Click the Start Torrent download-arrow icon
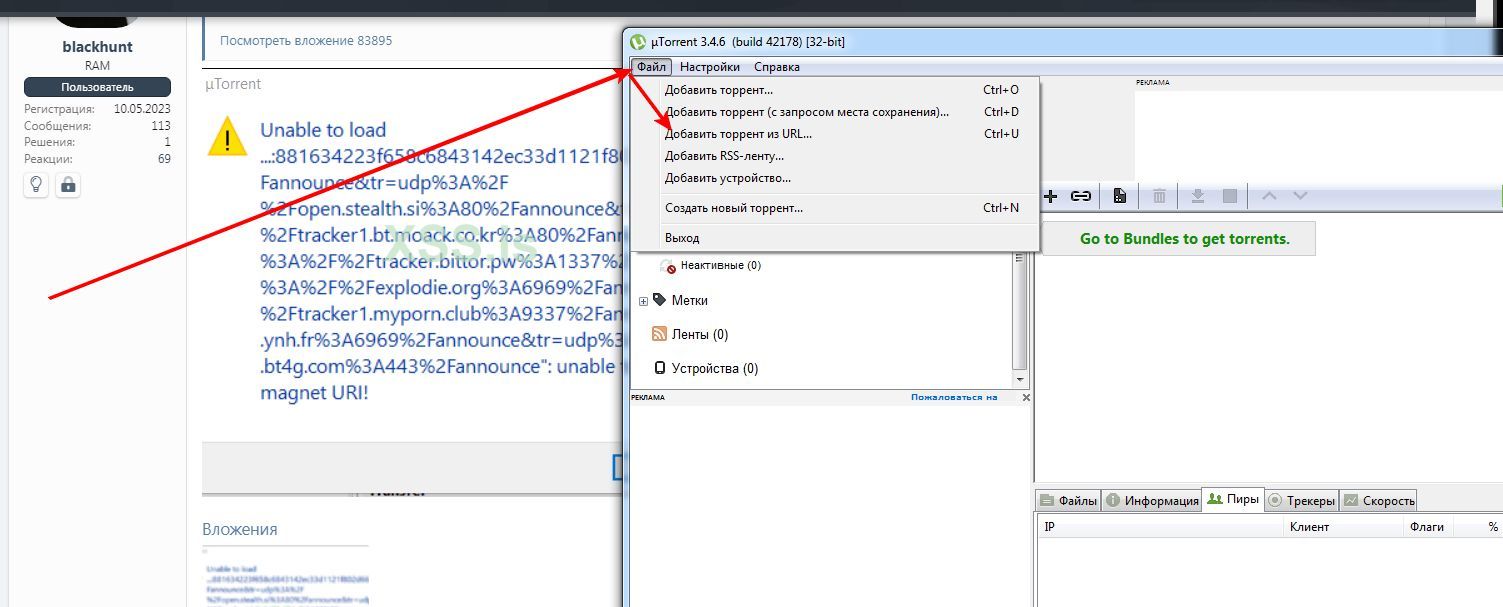This screenshot has height=607, width=1503. point(1197,196)
